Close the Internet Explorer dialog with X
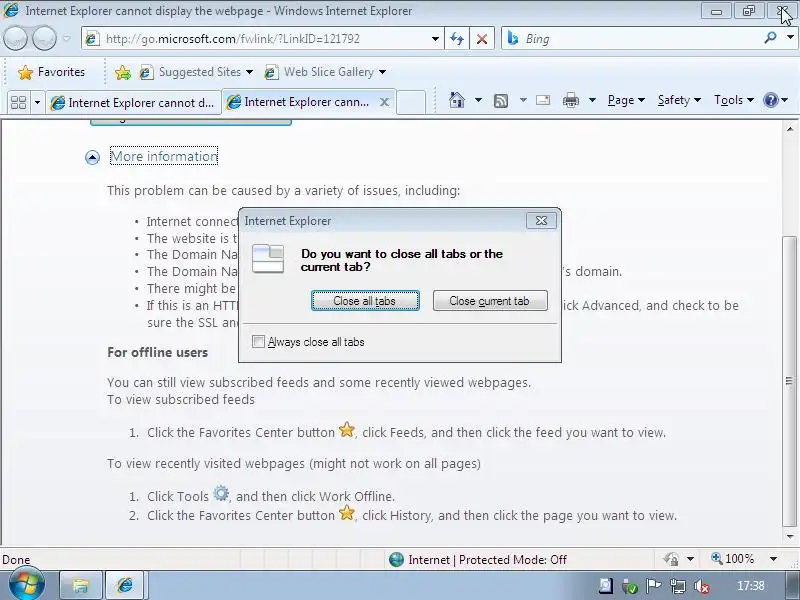 [541, 221]
